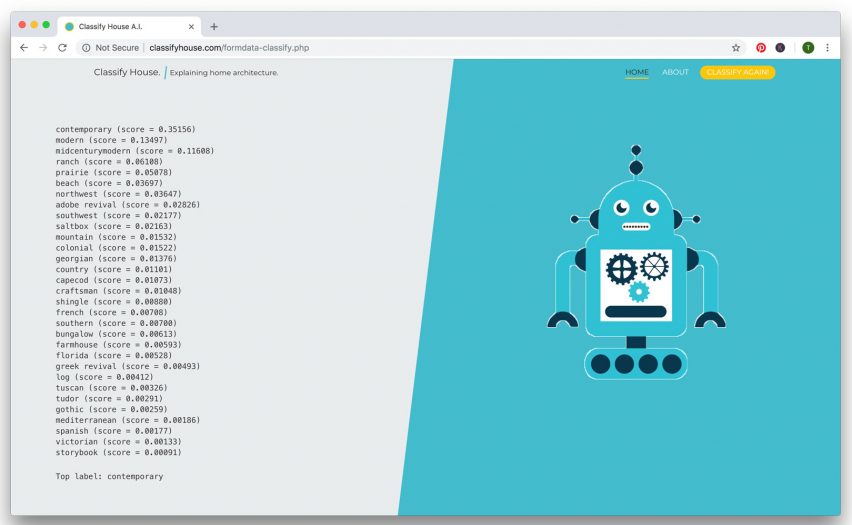The height and width of the screenshot is (525, 852).
Task: Click the Classify House. logo text
Action: pos(127,72)
